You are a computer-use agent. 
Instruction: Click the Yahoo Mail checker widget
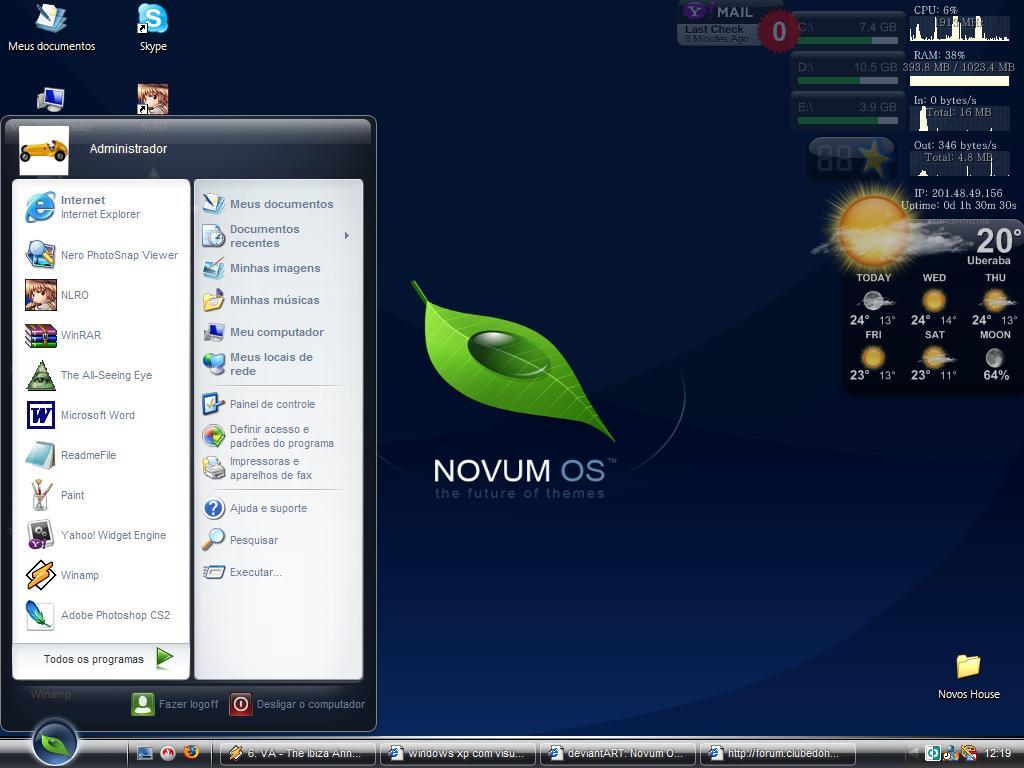coord(737,25)
